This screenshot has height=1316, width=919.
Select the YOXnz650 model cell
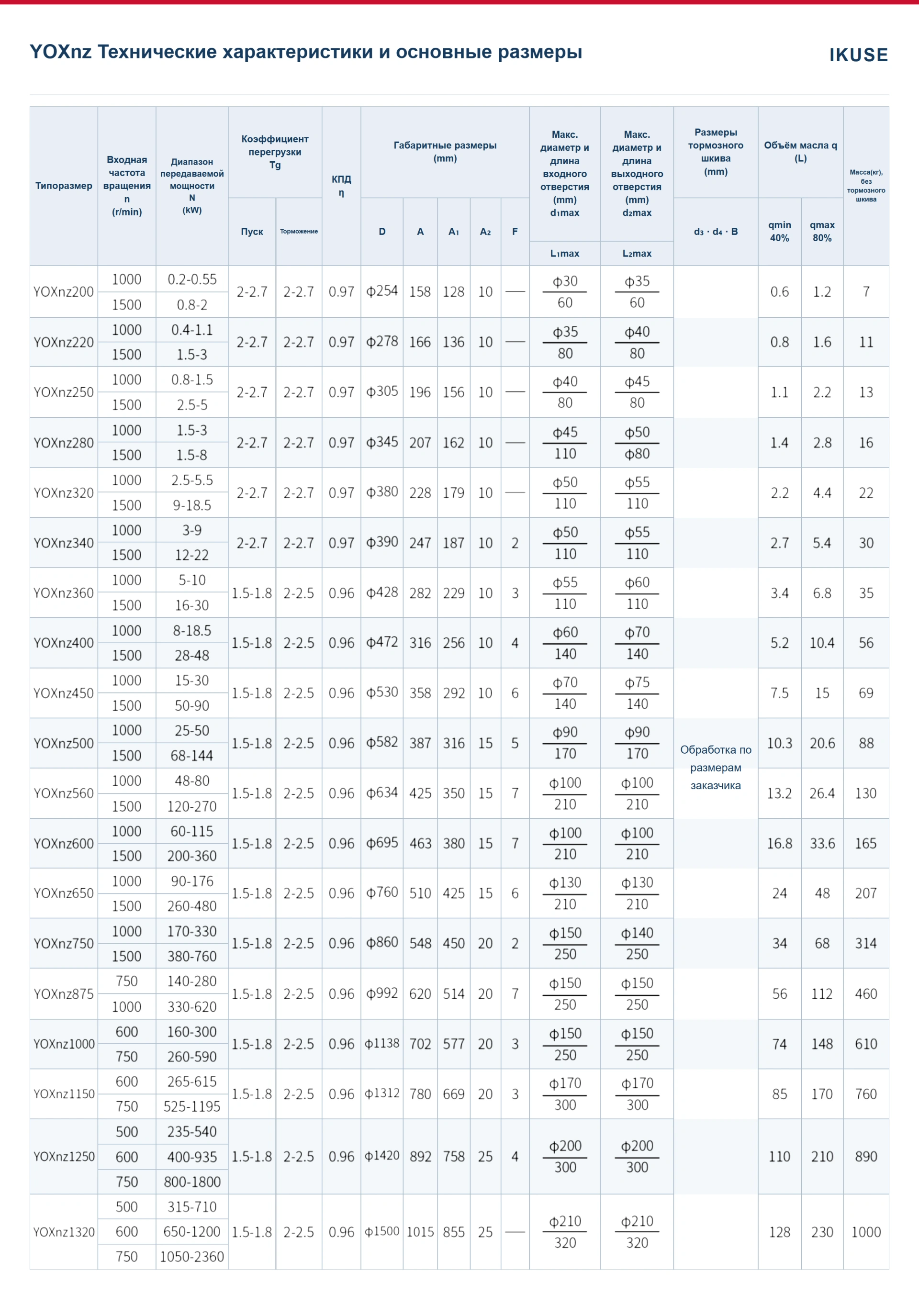[64, 893]
